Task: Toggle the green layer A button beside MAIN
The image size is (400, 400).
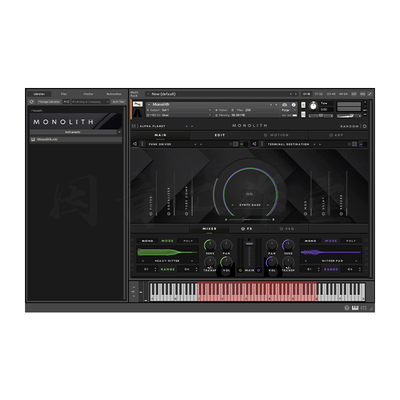Action: click(x=240, y=270)
